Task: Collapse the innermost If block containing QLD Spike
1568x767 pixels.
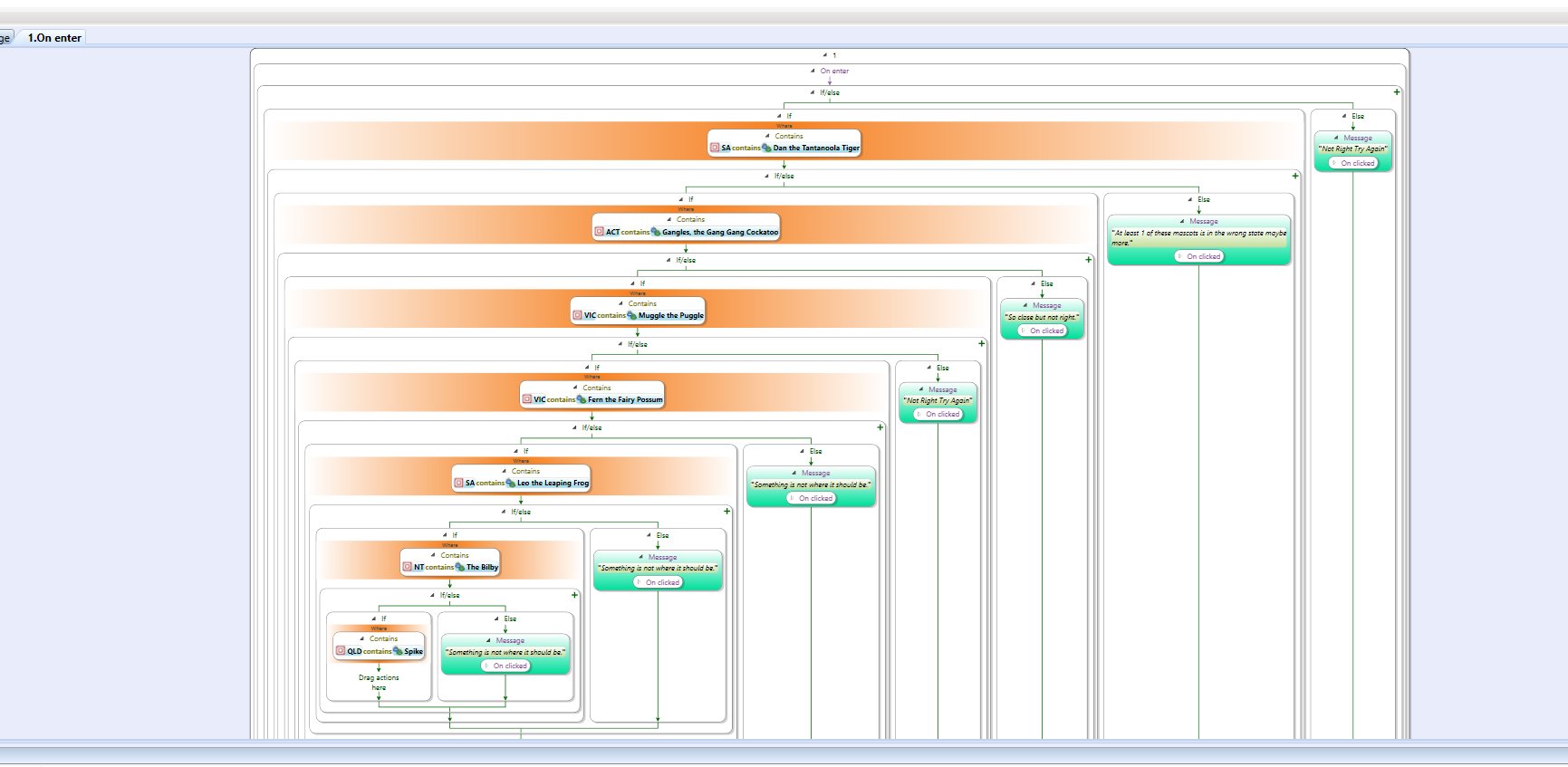Action: [374, 619]
